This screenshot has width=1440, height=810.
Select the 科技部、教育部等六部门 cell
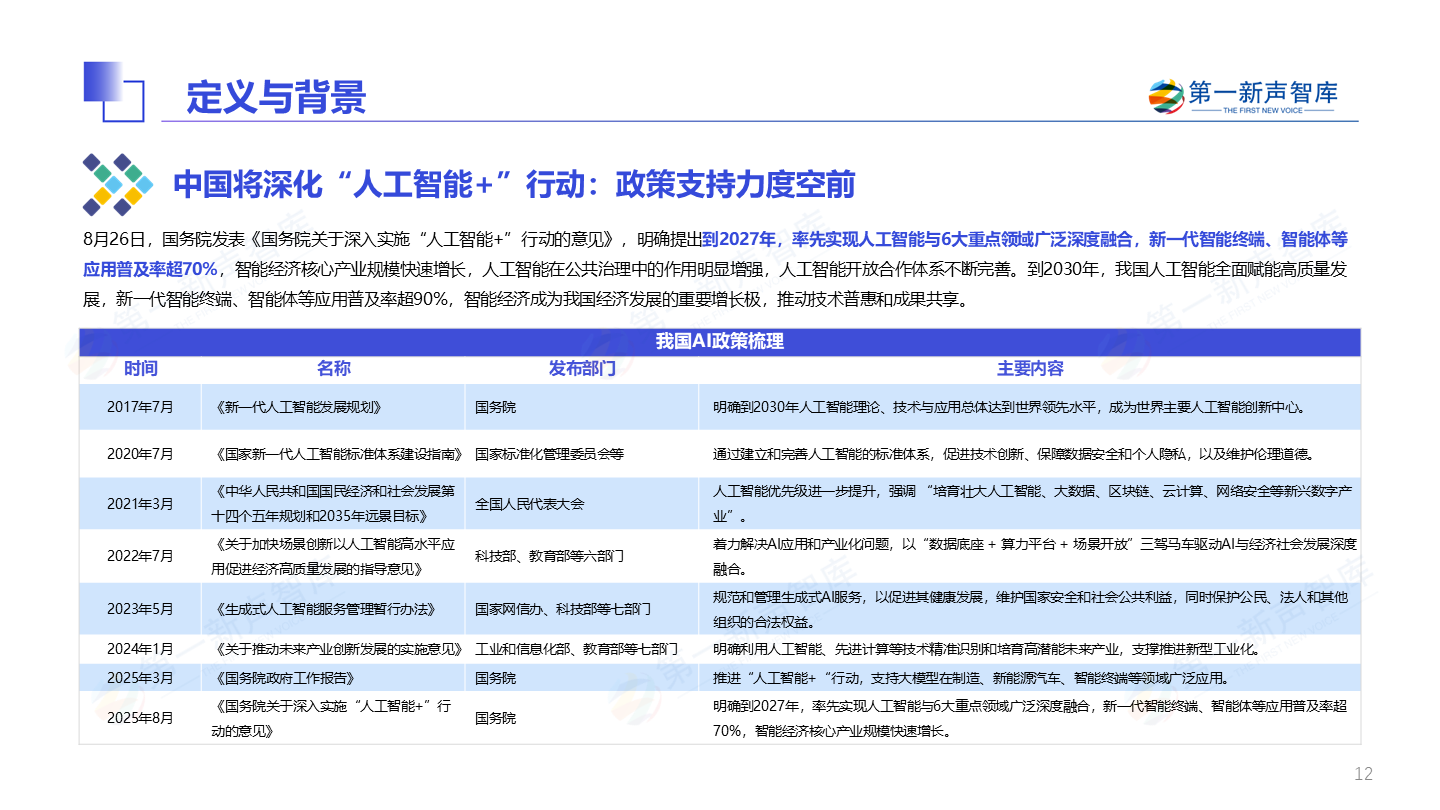point(549,556)
